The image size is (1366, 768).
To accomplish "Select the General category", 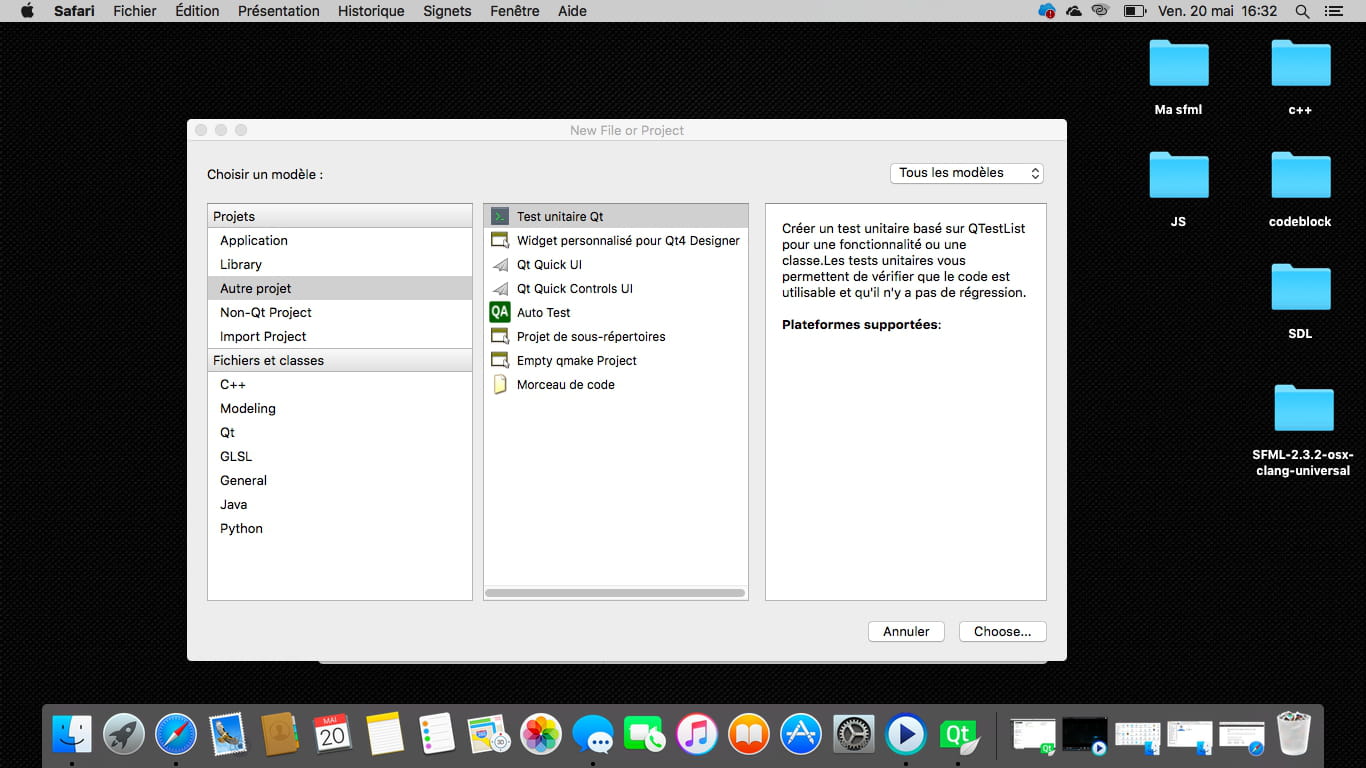I will [340, 480].
